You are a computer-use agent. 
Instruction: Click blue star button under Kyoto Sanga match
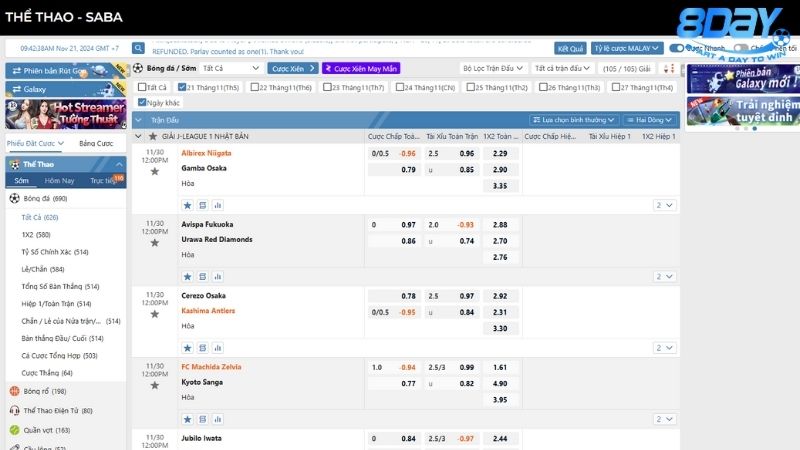[187, 419]
